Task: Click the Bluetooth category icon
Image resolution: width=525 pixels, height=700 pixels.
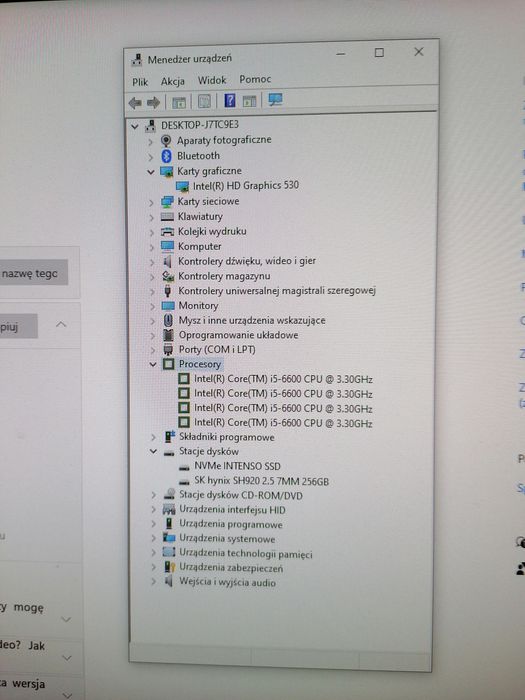Action: pyautogui.click(x=167, y=156)
